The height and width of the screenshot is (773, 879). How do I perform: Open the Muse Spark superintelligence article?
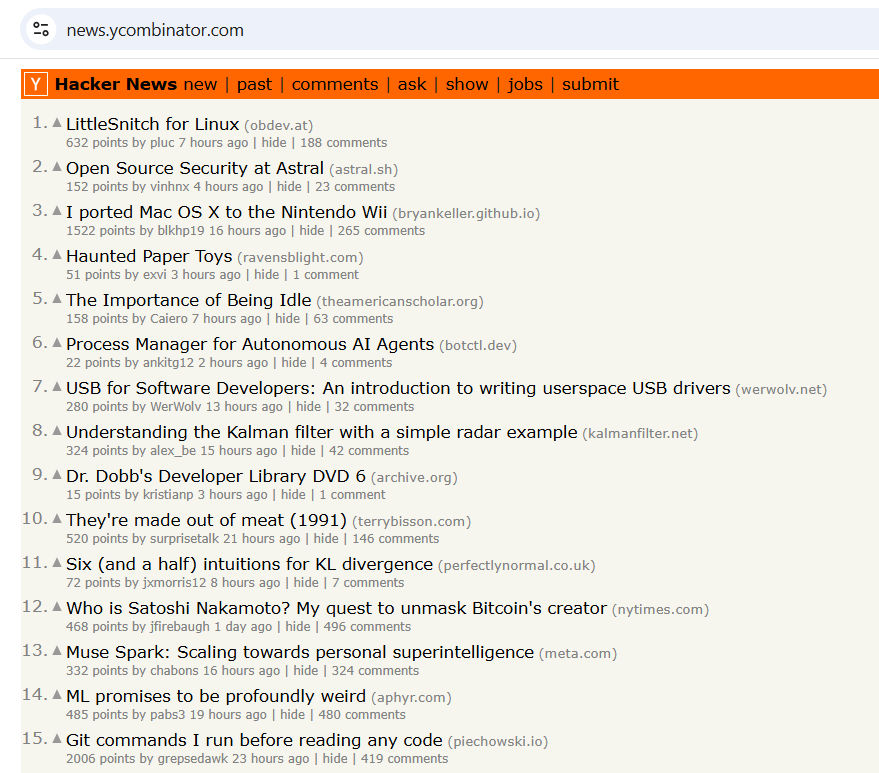[x=300, y=652]
